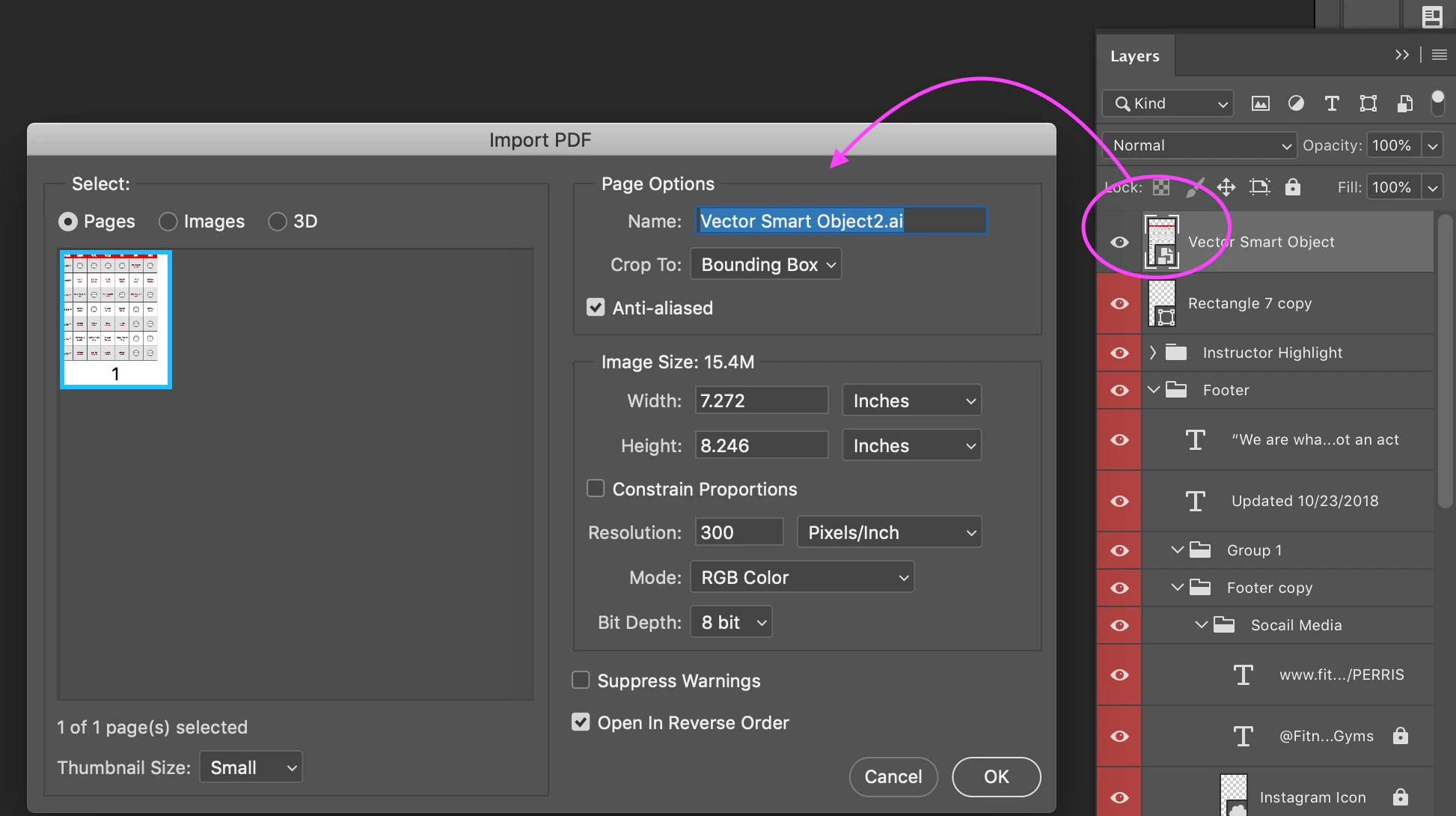This screenshot has height=816, width=1456.
Task: Click the adjustment layer filter icon
Action: pyautogui.click(x=1296, y=103)
